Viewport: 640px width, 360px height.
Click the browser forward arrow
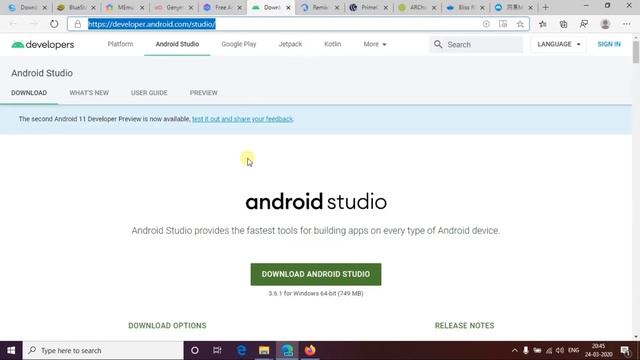33,24
